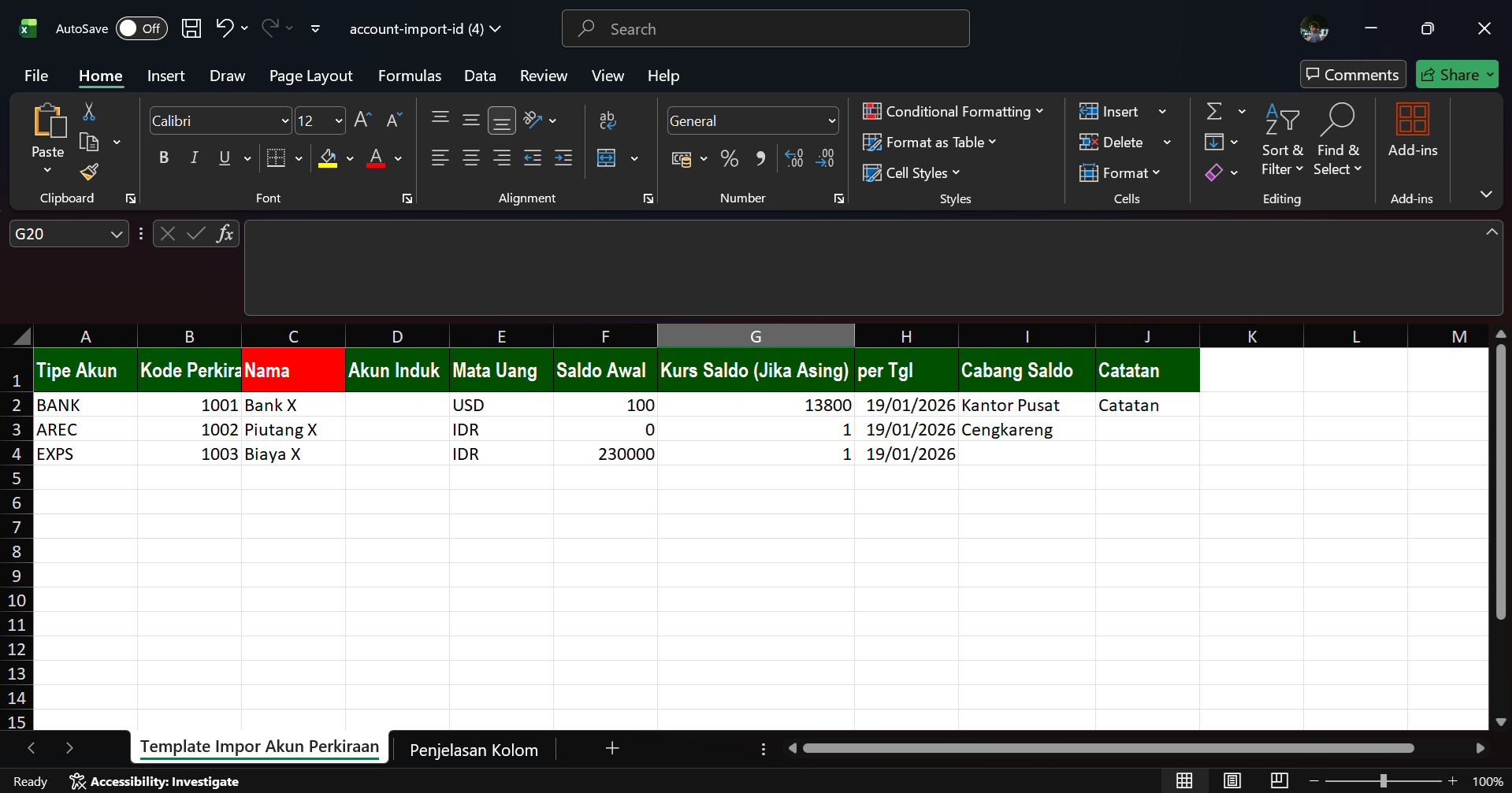This screenshot has height=793, width=1512.
Task: Click the AutoSum sigma icon
Action: (x=1214, y=112)
